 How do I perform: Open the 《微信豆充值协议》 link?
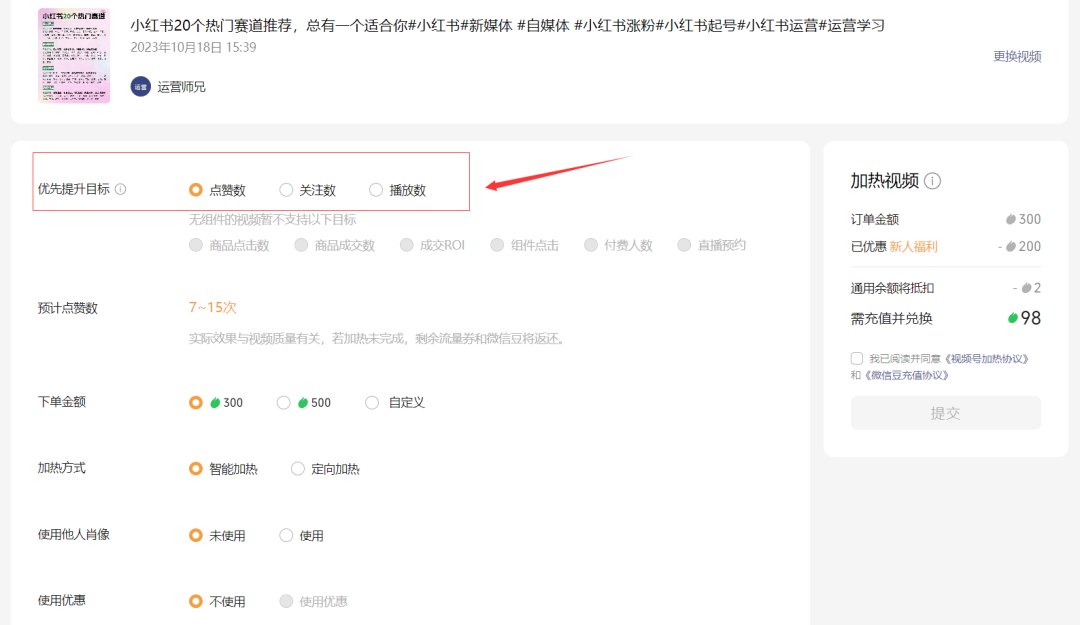click(x=906, y=375)
